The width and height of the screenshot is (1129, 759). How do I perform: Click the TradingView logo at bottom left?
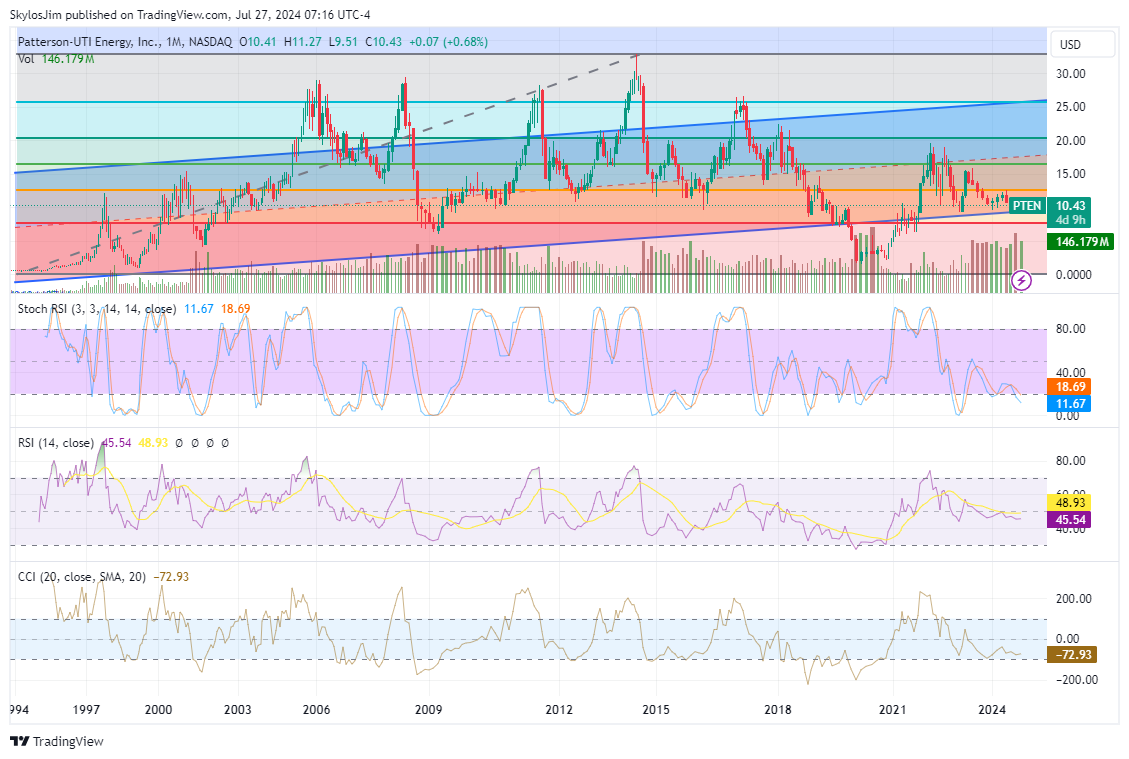coord(57,741)
